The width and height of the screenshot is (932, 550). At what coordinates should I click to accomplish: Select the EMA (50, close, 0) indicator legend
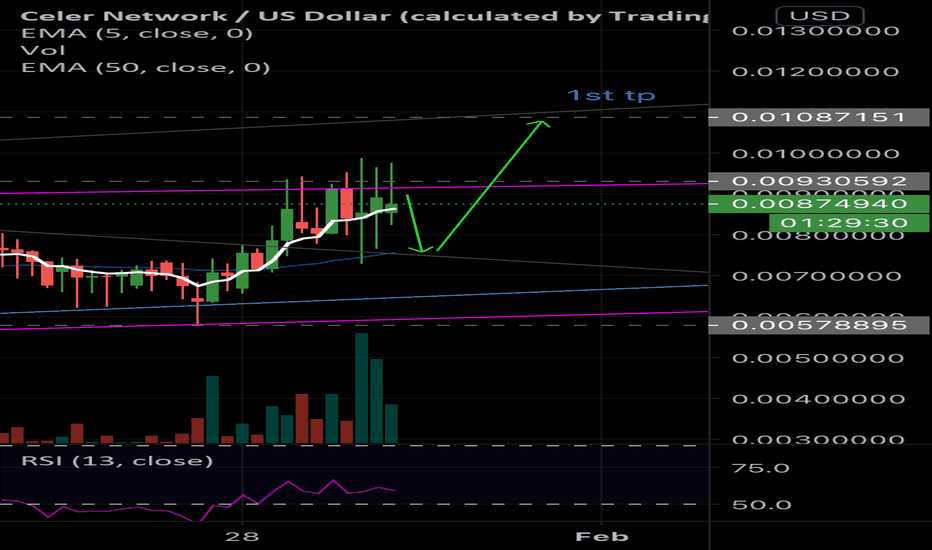[146, 68]
